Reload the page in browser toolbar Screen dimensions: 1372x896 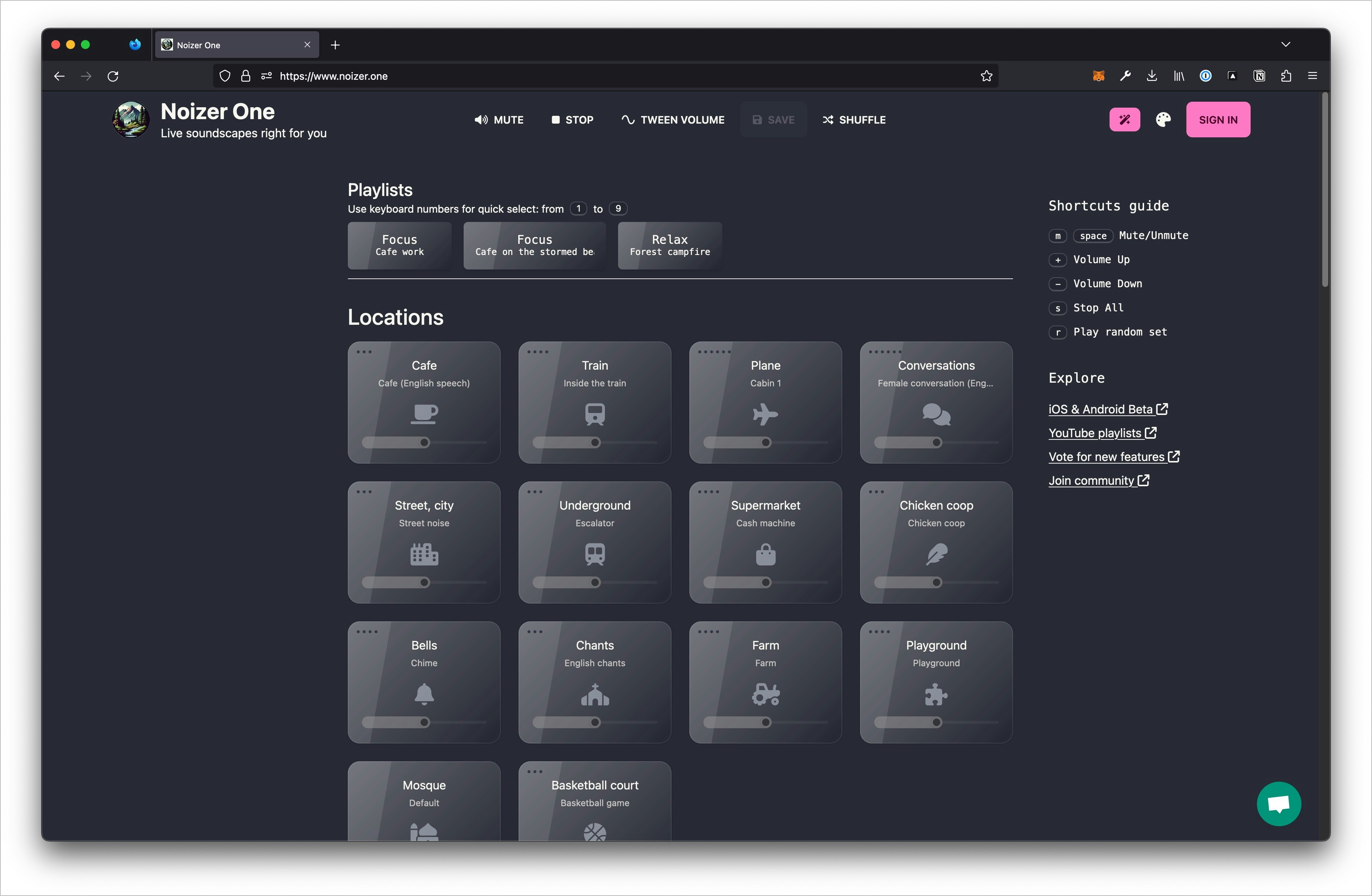113,76
